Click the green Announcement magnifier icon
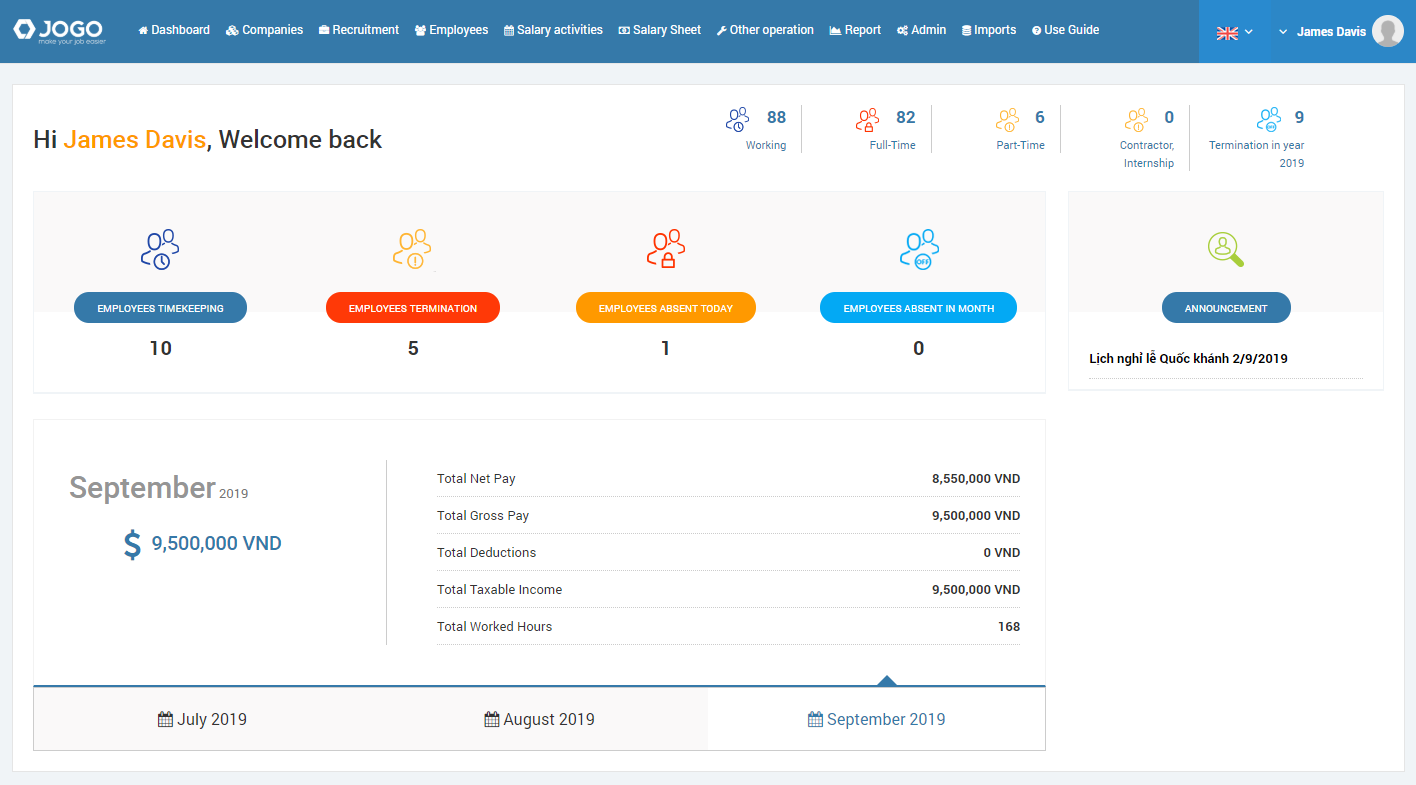The image size is (1416, 785). (1225, 250)
